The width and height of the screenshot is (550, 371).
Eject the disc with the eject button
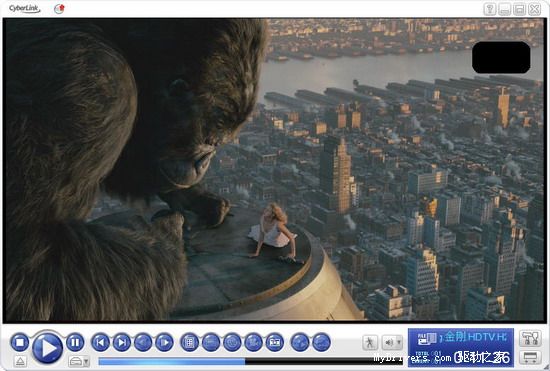[x=20, y=361]
